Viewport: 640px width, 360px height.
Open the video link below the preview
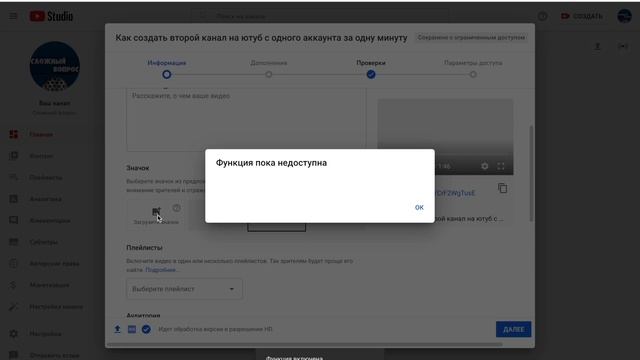click(455, 193)
